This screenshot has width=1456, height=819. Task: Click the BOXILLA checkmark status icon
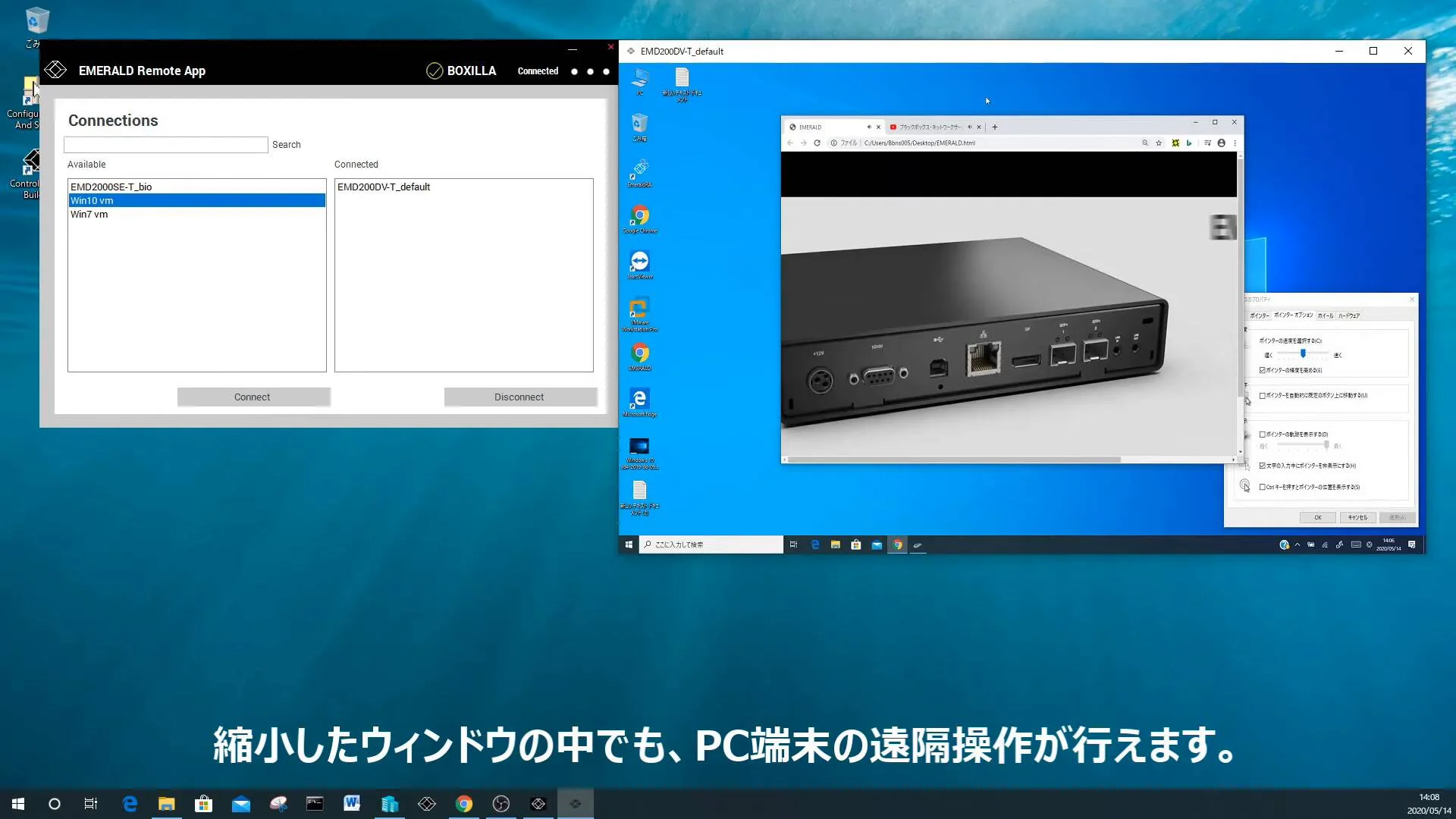[x=435, y=71]
